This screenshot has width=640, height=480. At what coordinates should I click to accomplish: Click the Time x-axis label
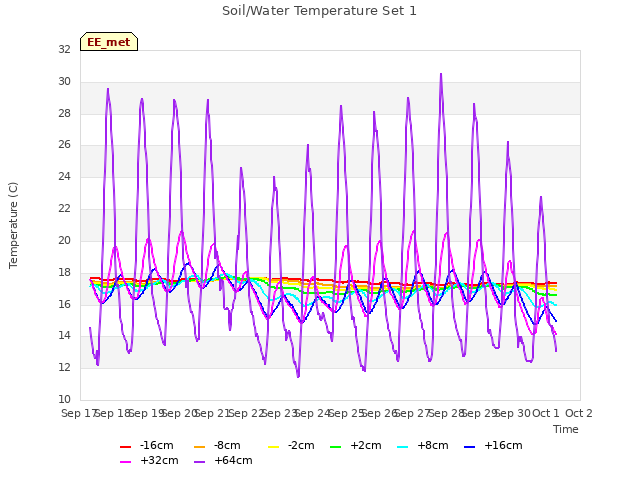(566, 429)
